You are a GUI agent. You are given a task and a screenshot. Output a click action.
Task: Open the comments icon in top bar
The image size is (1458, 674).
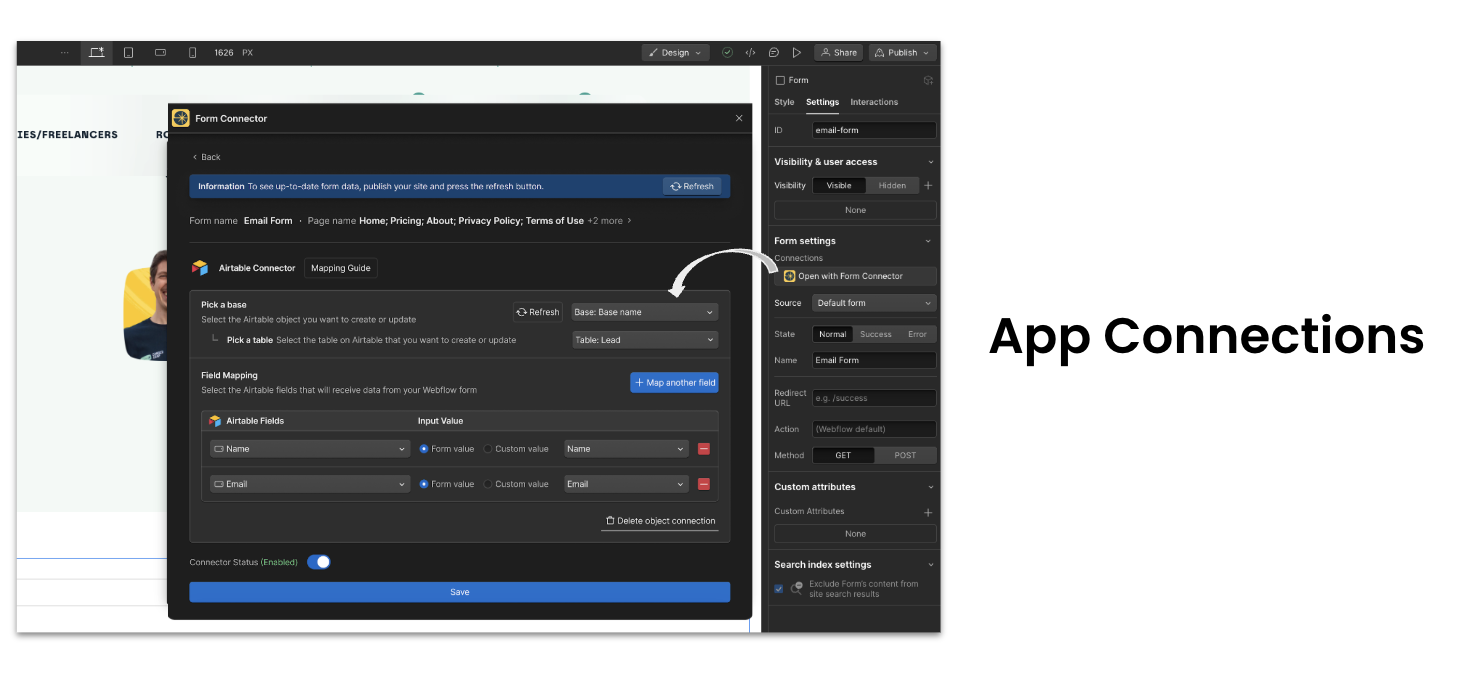pyautogui.click(x=773, y=52)
